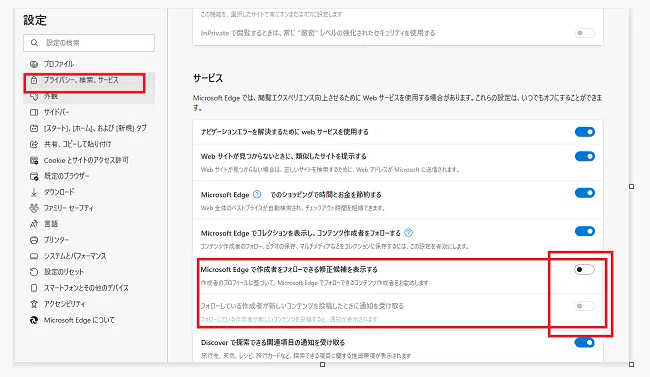This screenshot has height=377, width=650.
Task: Click the 言語 language icon
Action: coord(34,224)
